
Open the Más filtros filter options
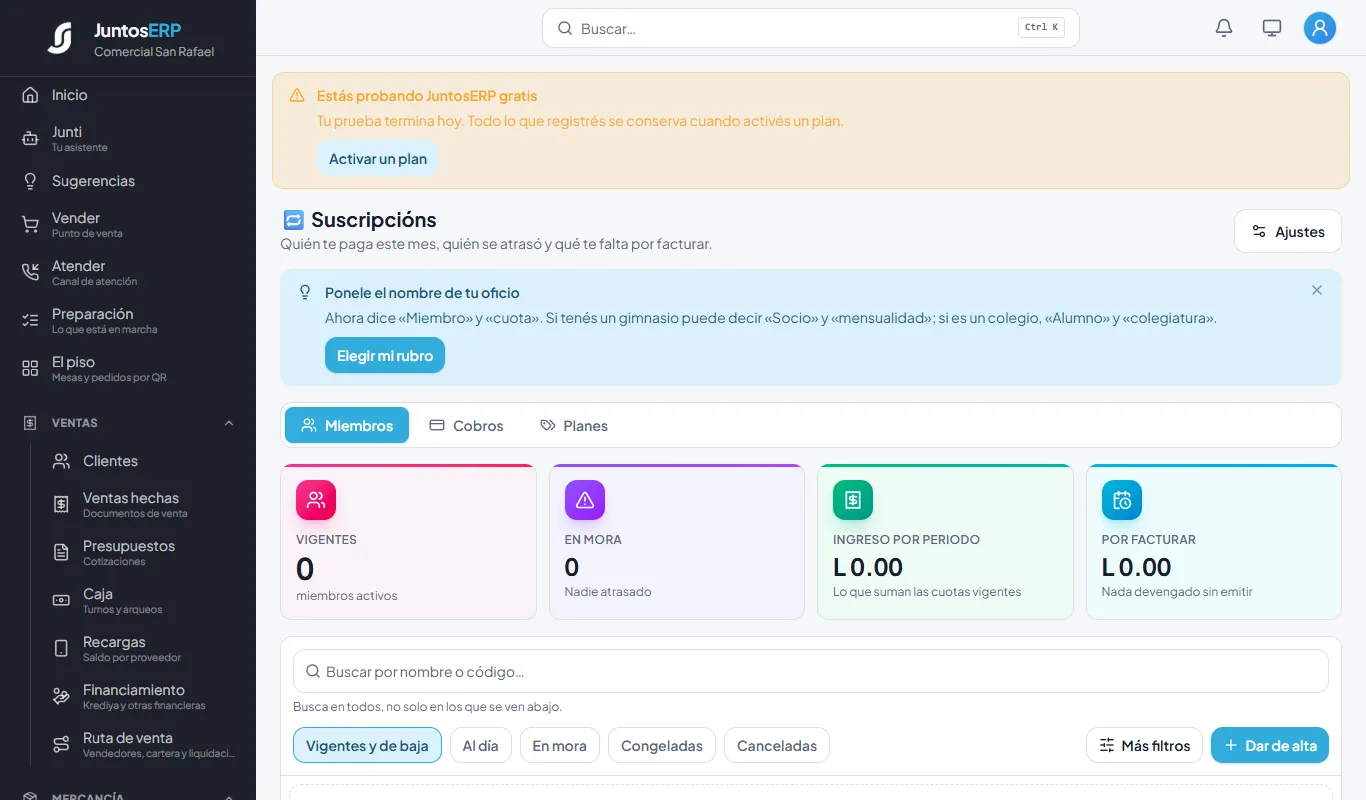(1144, 745)
